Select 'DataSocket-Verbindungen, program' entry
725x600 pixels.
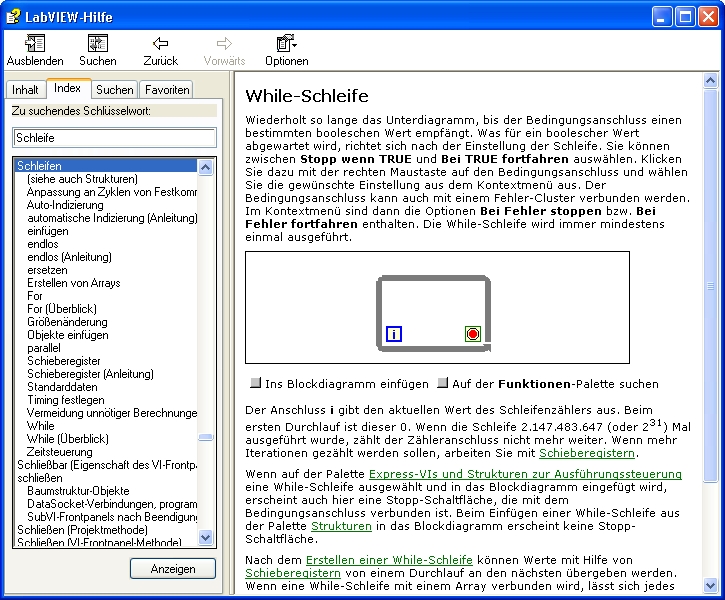[112, 503]
